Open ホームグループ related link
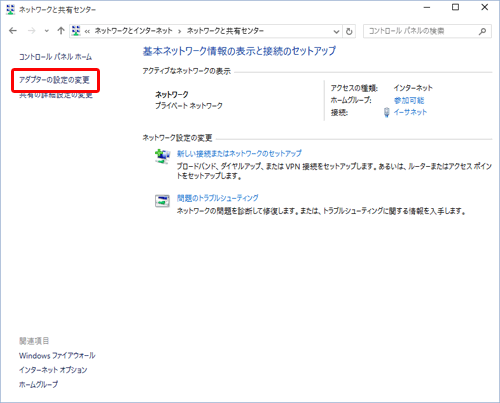Image resolution: width=500 pixels, height=403 pixels. 38,385
